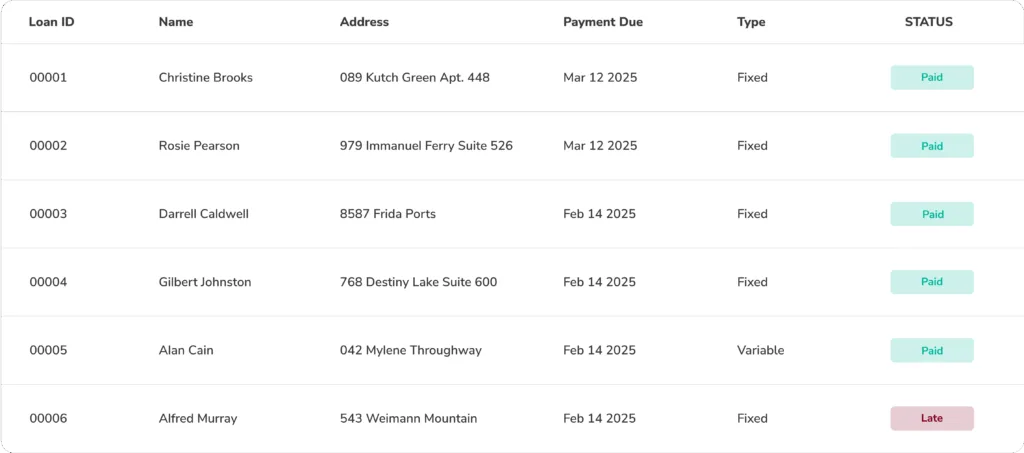
Task: Click the Paid badge for Darrell Caldwell
Action: click(x=932, y=214)
